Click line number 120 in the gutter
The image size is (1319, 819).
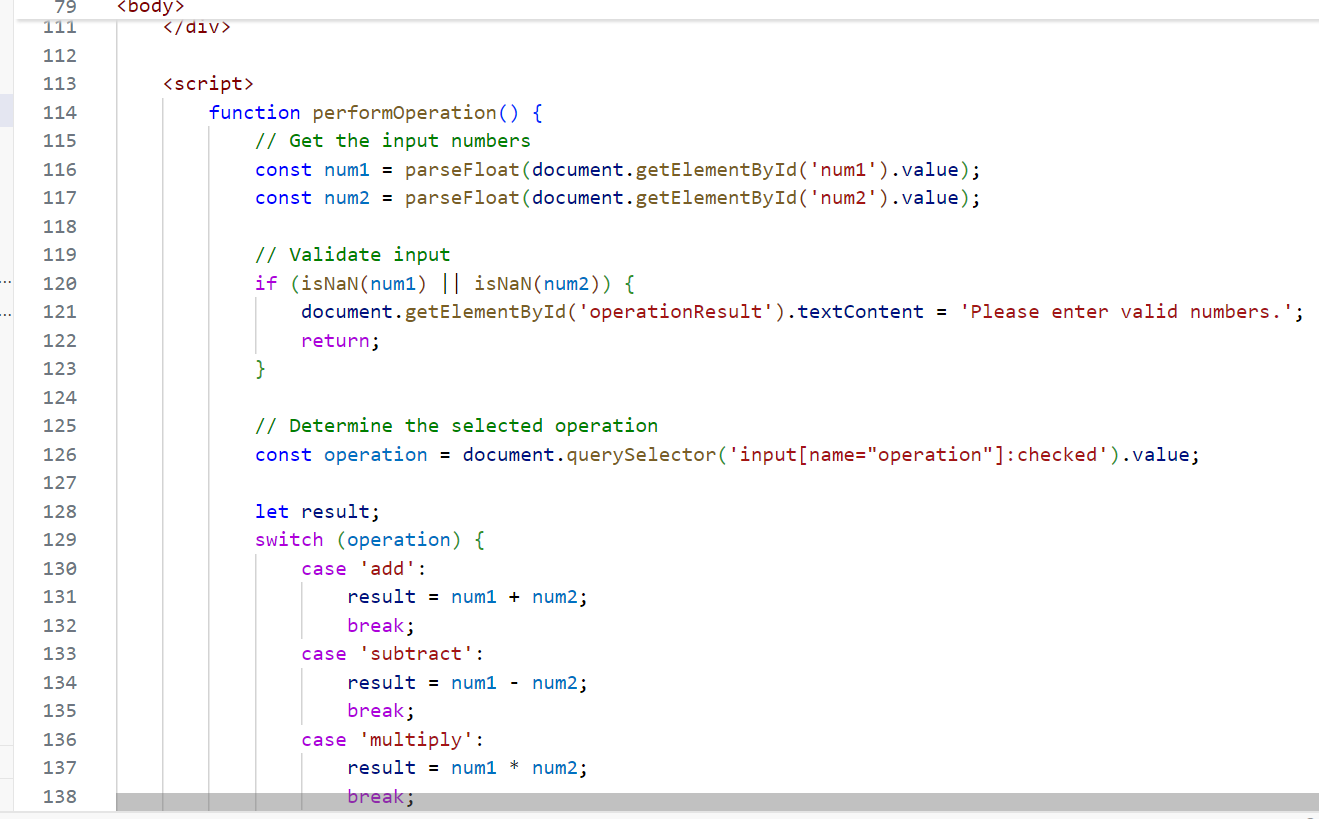tap(60, 283)
